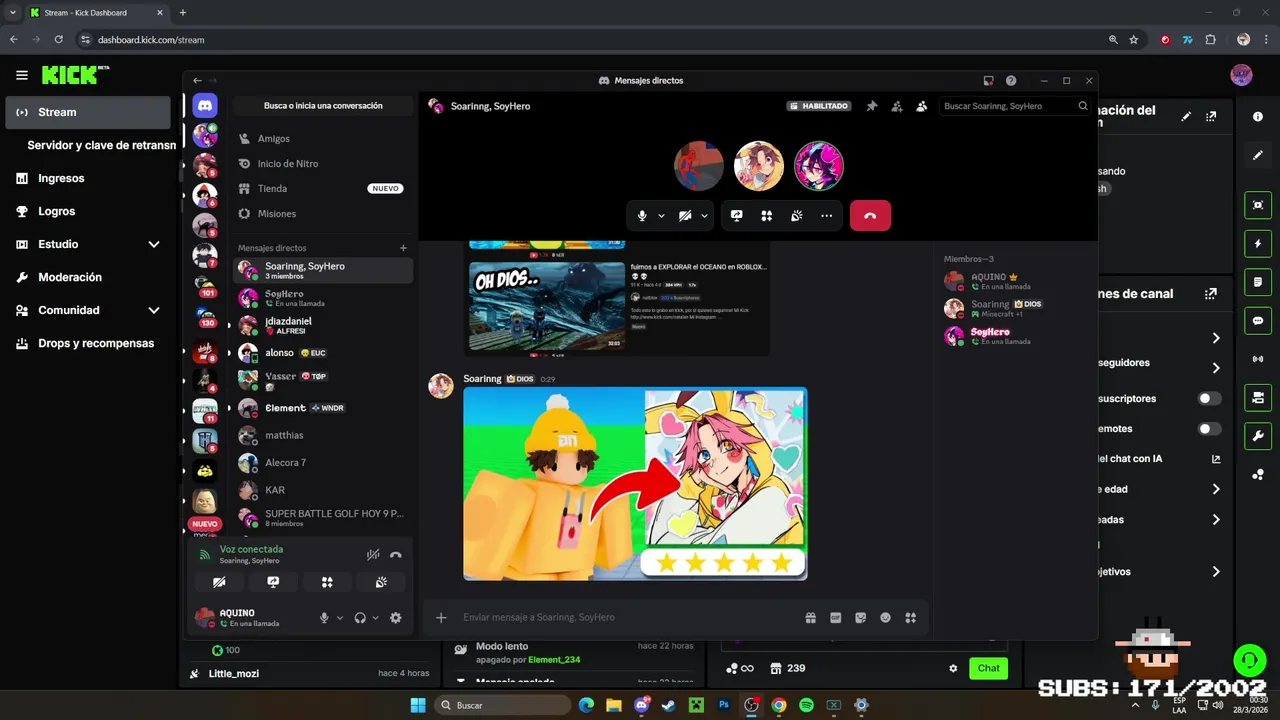Expand input device options next to user-panel microphone

[x=340, y=618]
